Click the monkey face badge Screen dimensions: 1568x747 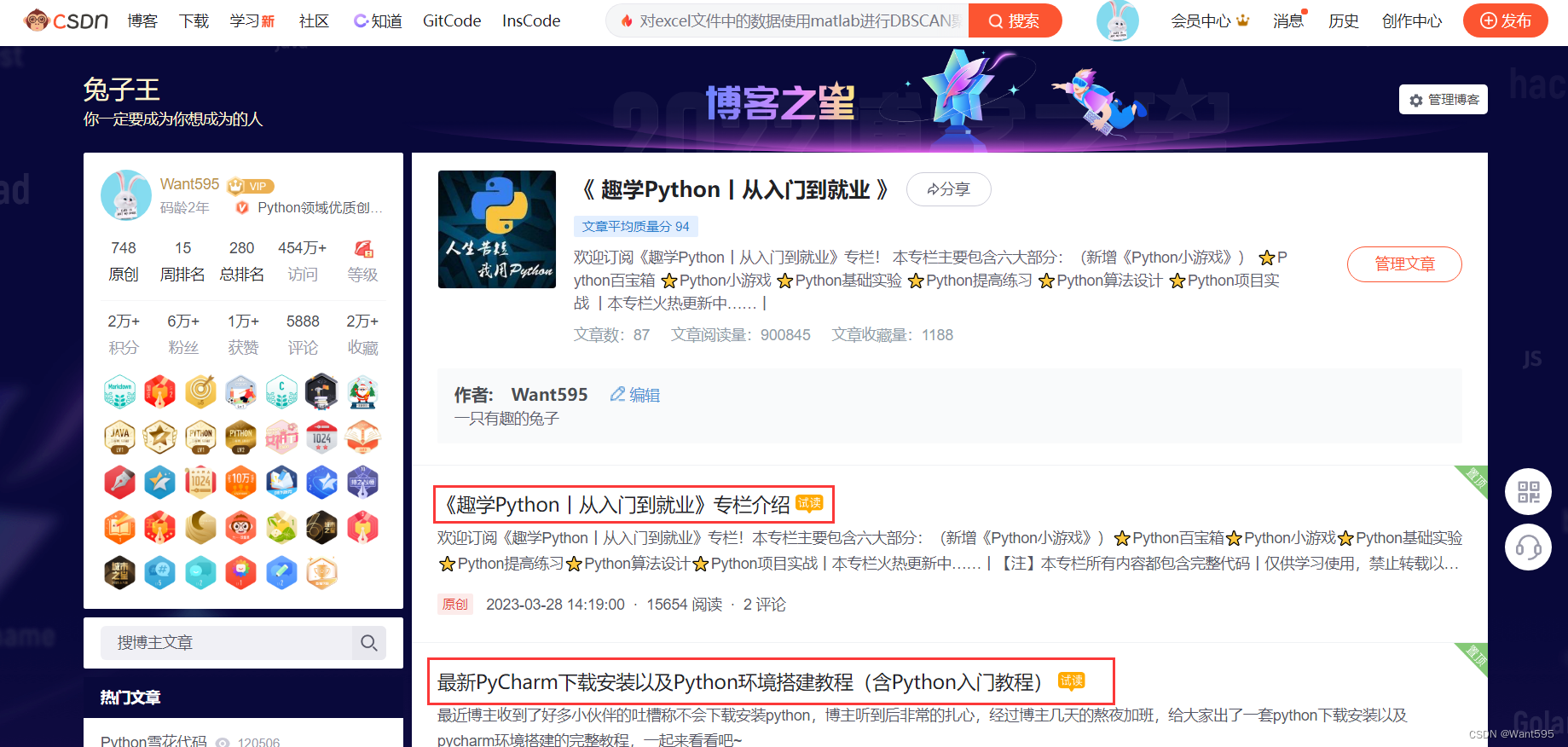click(241, 528)
